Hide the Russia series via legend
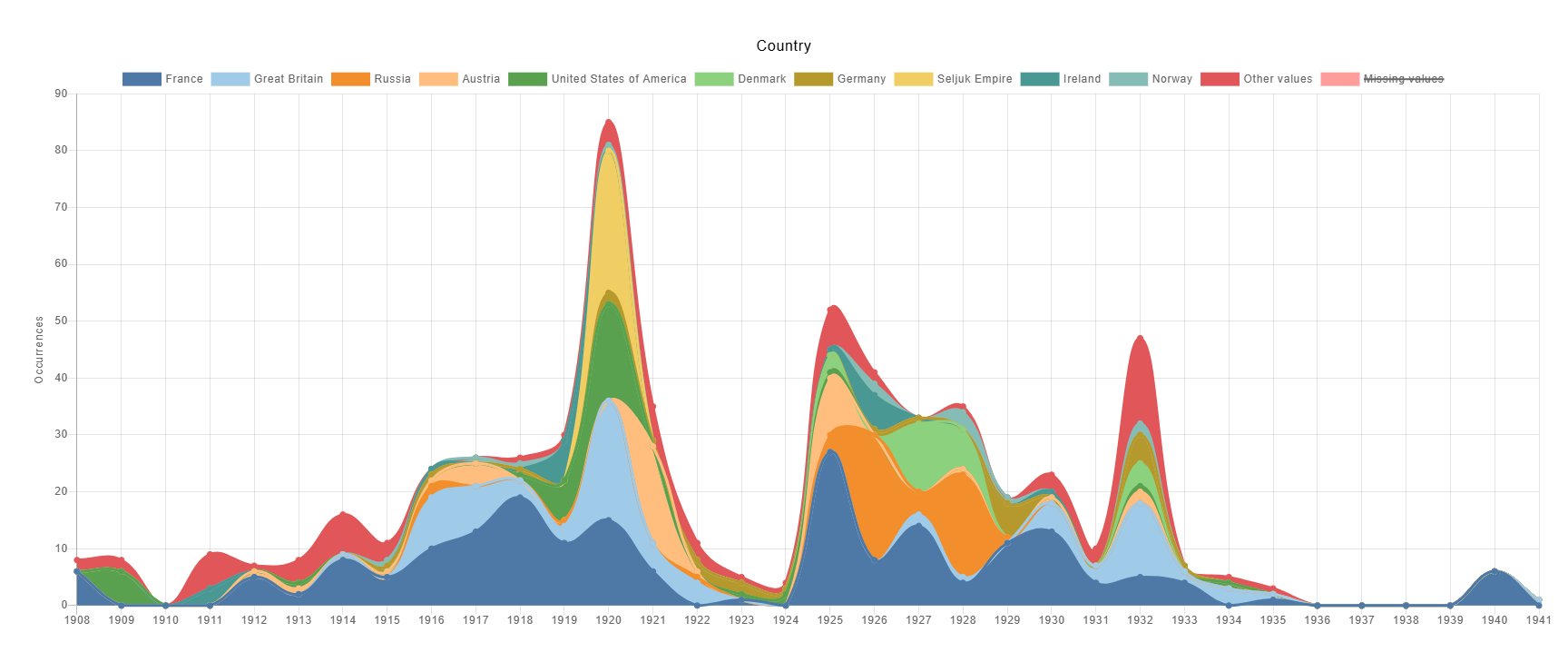 (392, 79)
